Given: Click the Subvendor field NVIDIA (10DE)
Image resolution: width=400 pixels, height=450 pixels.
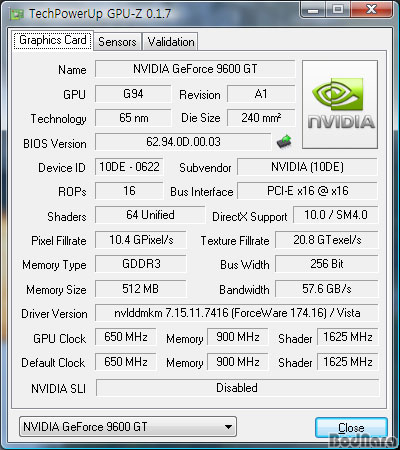Looking at the screenshot, I should coord(307,167).
